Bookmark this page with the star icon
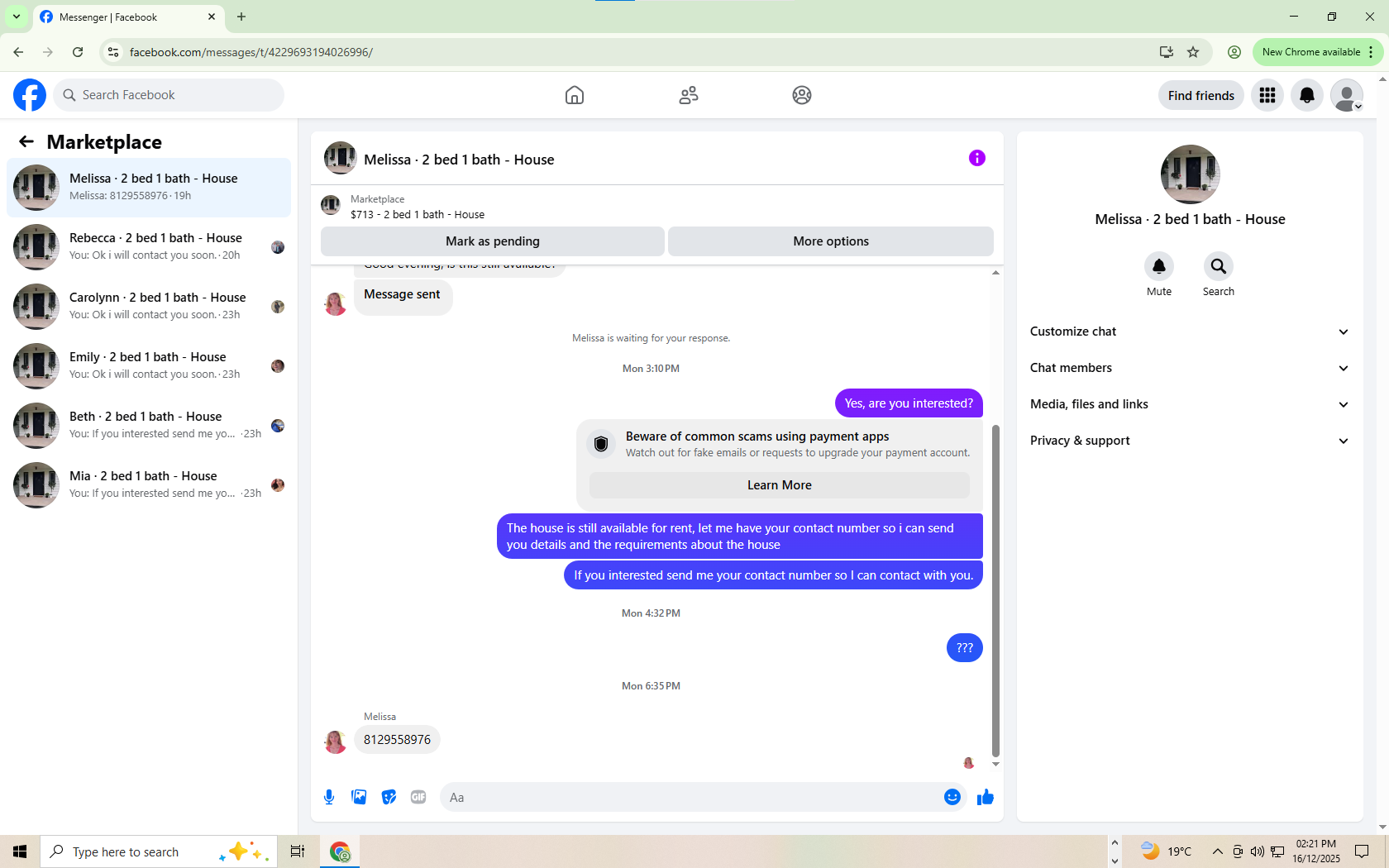This screenshot has height=868, width=1389. pos(1193,52)
